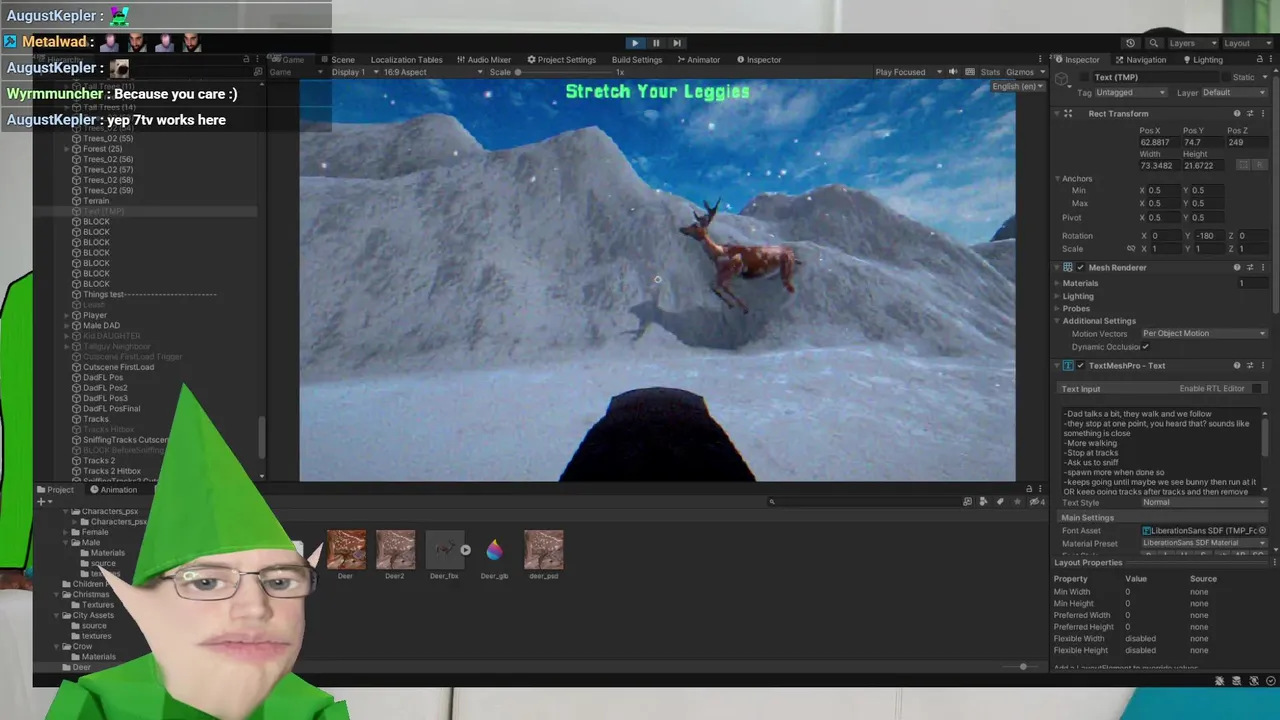Open the Build Settings tab
This screenshot has width=1280, height=720.
[637, 59]
